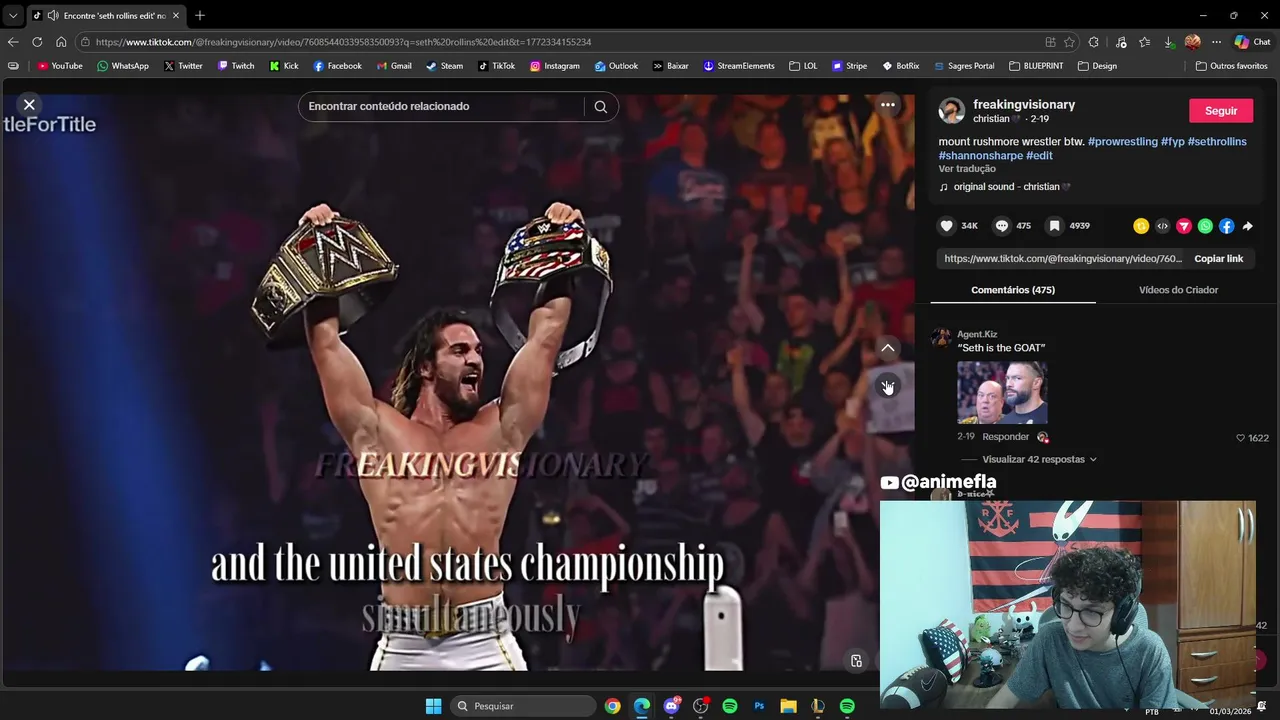Go back using browser back arrow
The width and height of the screenshot is (1280, 720).
pos(12,42)
